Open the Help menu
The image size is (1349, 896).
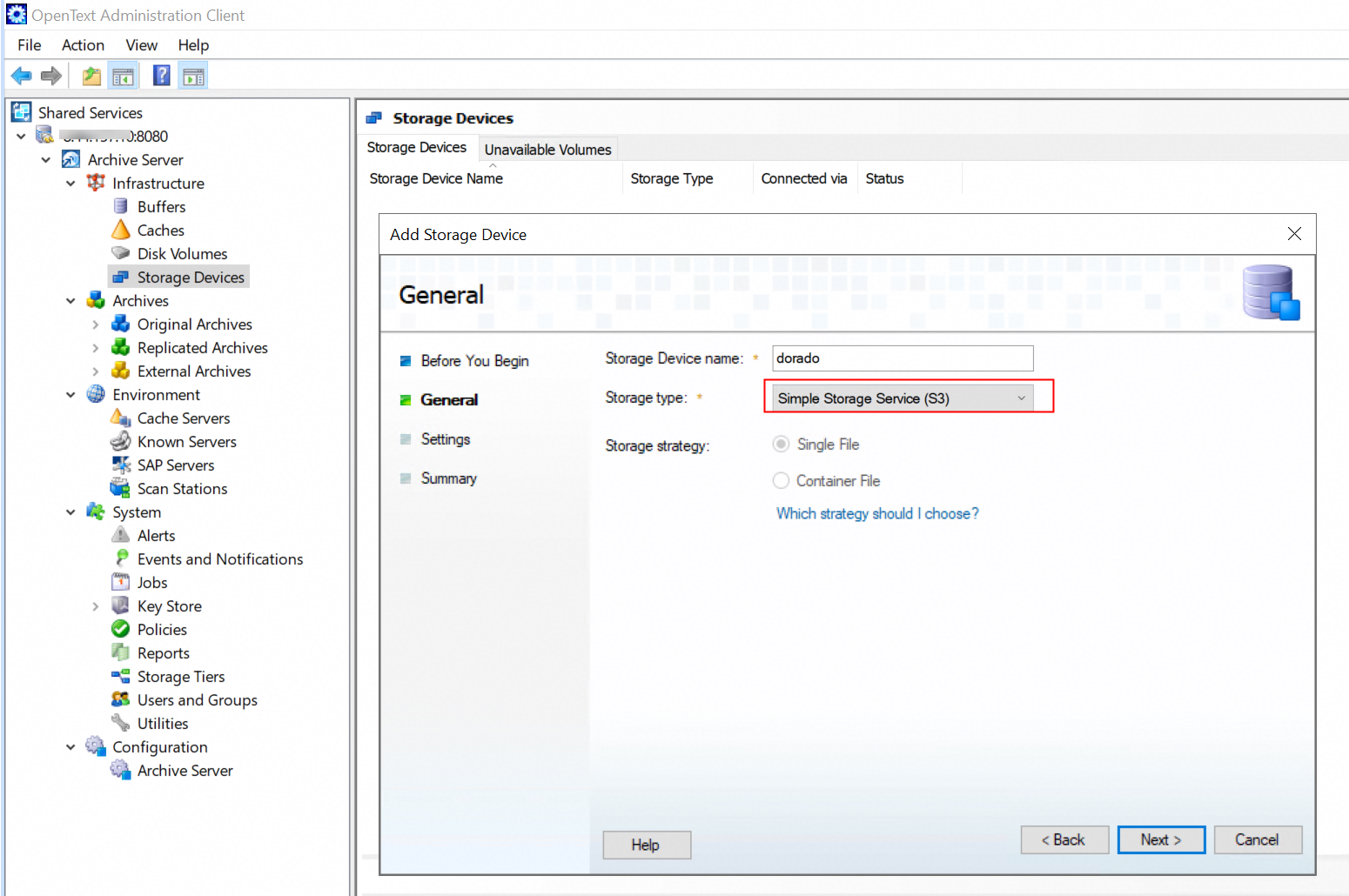coord(193,45)
